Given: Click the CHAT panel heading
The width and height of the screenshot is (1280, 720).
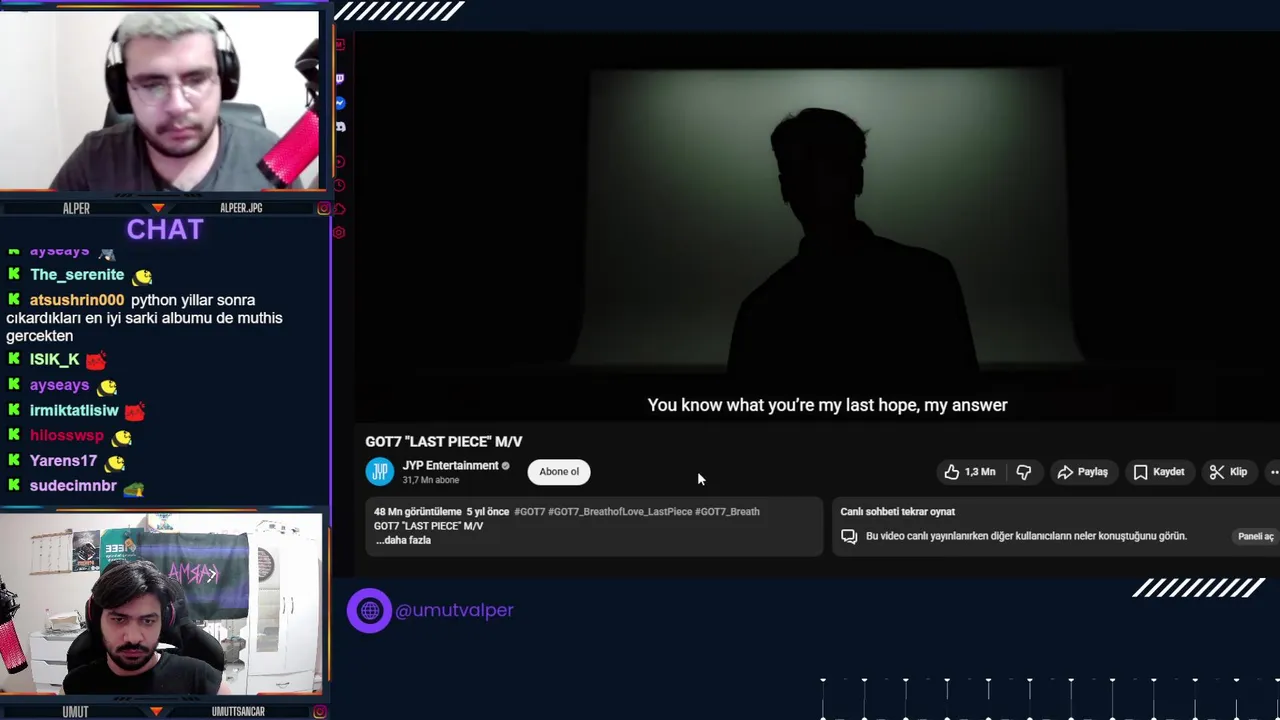Looking at the screenshot, I should coord(165,230).
